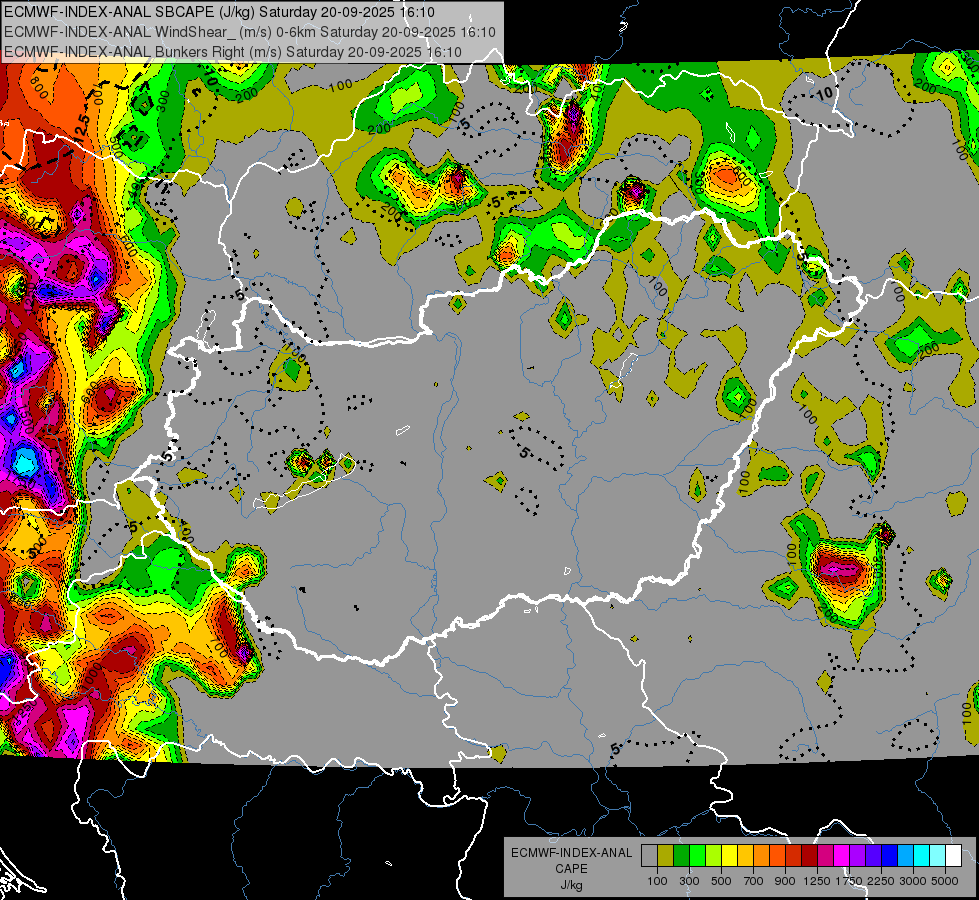This screenshot has height=900, width=979.
Task: Click the white last swatch in legend
Action: point(953,856)
